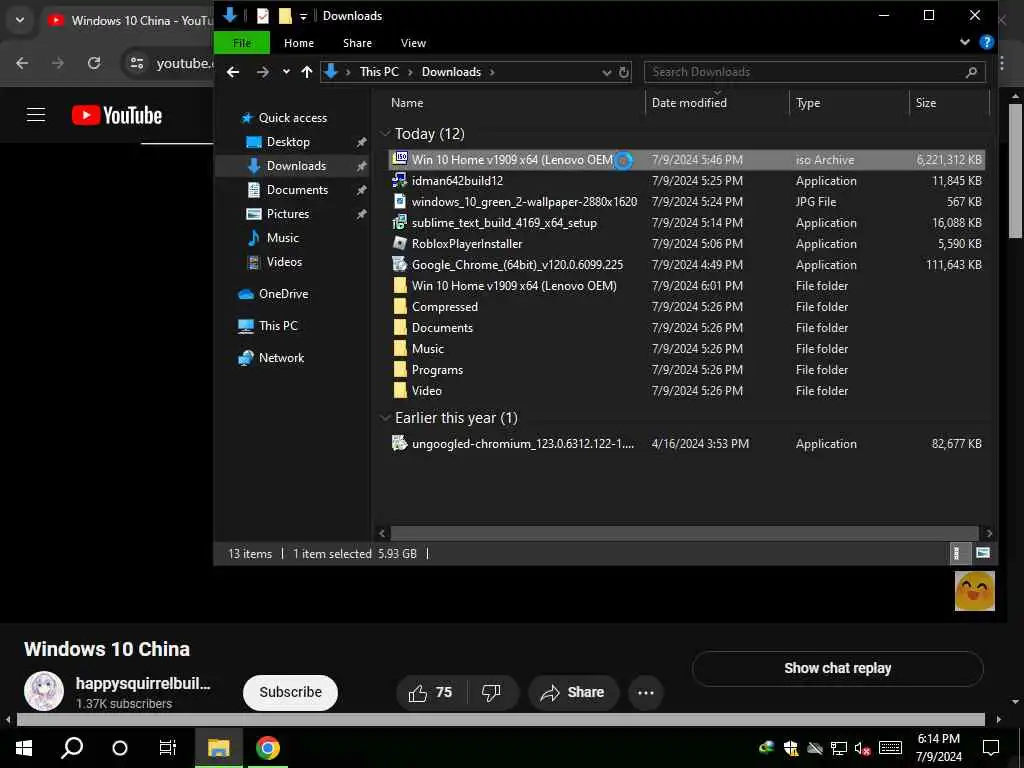The height and width of the screenshot is (768, 1024).
Task: Expand the address bar history dropdown
Action: pyautogui.click(x=607, y=72)
